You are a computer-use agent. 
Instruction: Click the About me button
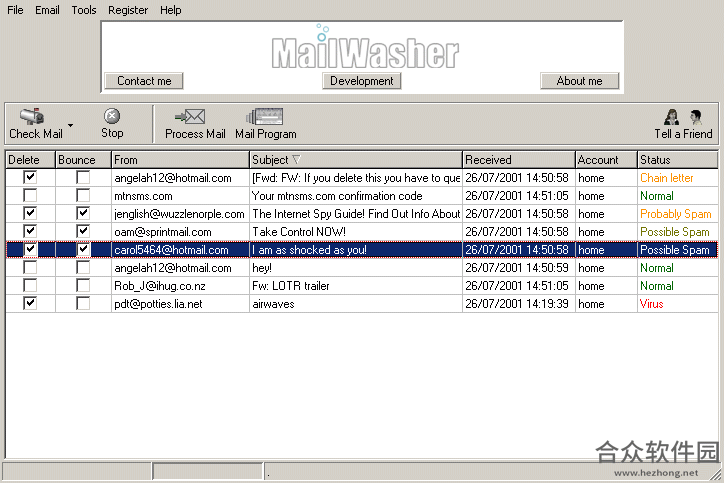click(579, 81)
